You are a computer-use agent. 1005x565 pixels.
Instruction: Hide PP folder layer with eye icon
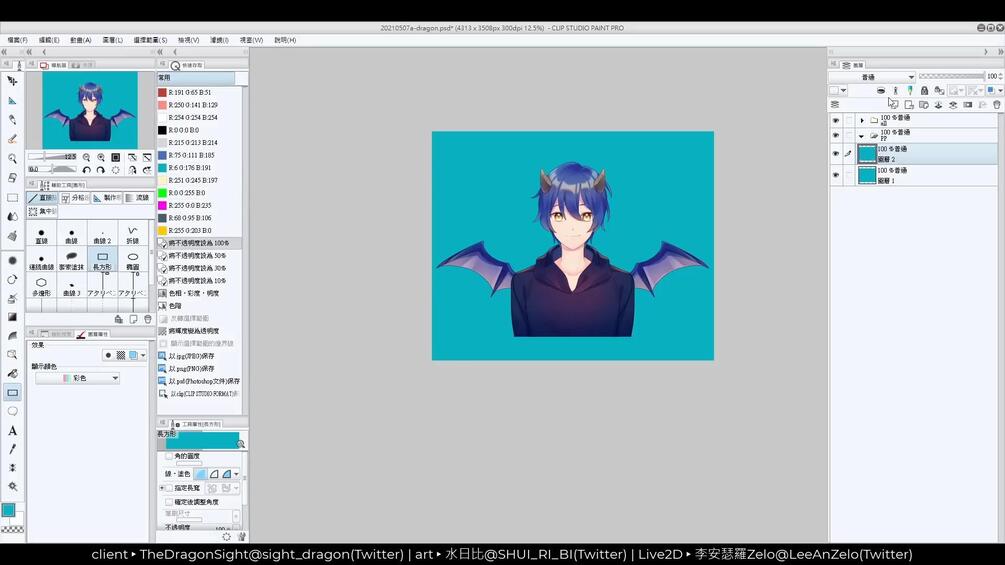coord(835,135)
